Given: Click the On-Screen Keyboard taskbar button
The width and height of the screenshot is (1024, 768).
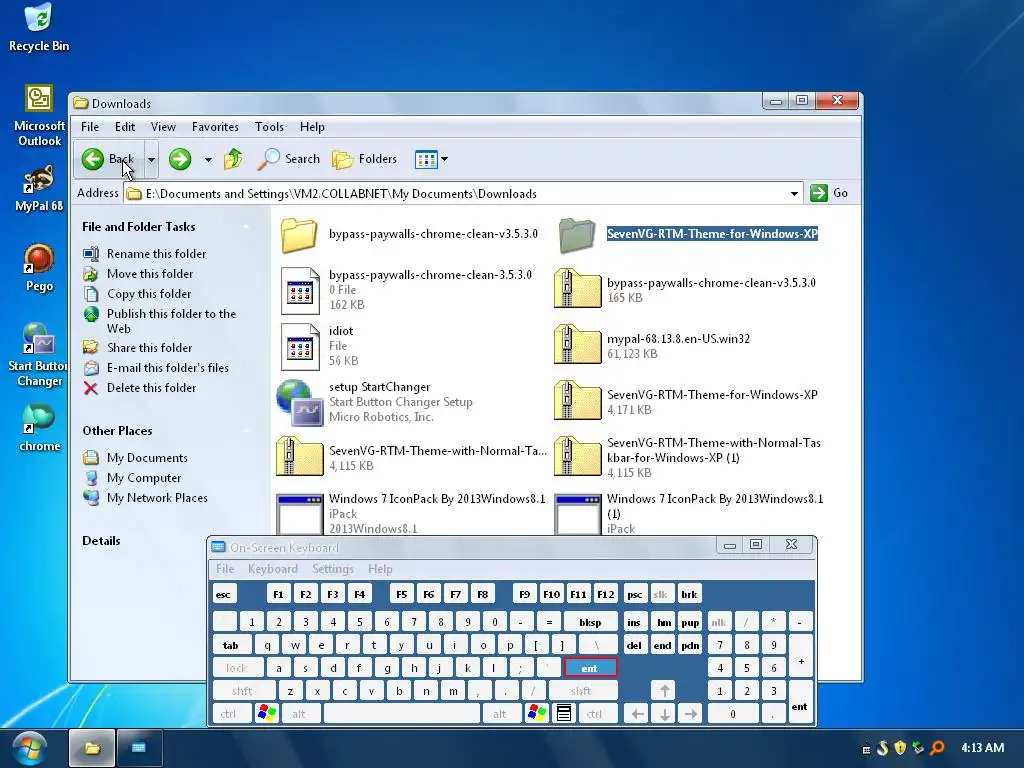Looking at the screenshot, I should (x=139, y=748).
